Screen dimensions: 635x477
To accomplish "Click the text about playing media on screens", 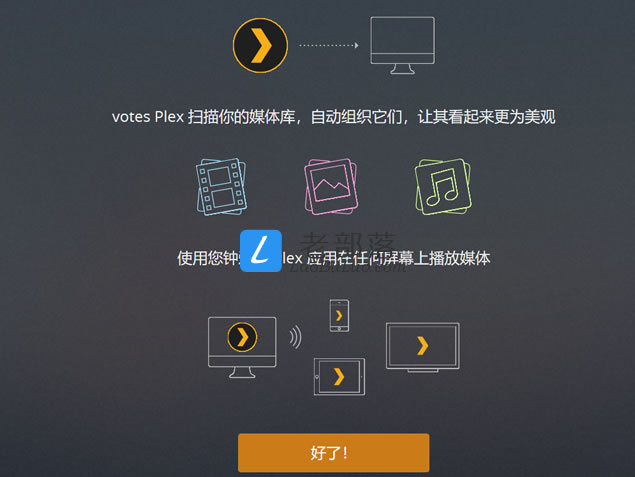I will [x=333, y=258].
